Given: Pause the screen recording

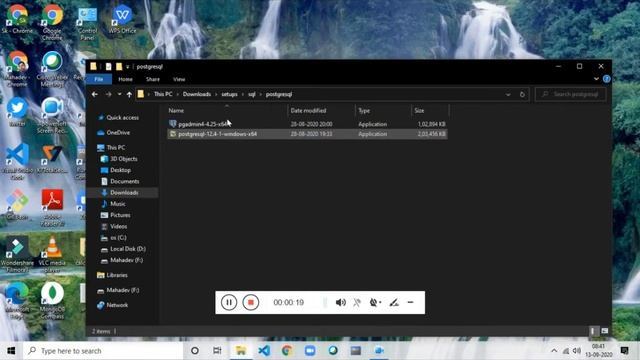Looking at the screenshot, I should coord(229,302).
